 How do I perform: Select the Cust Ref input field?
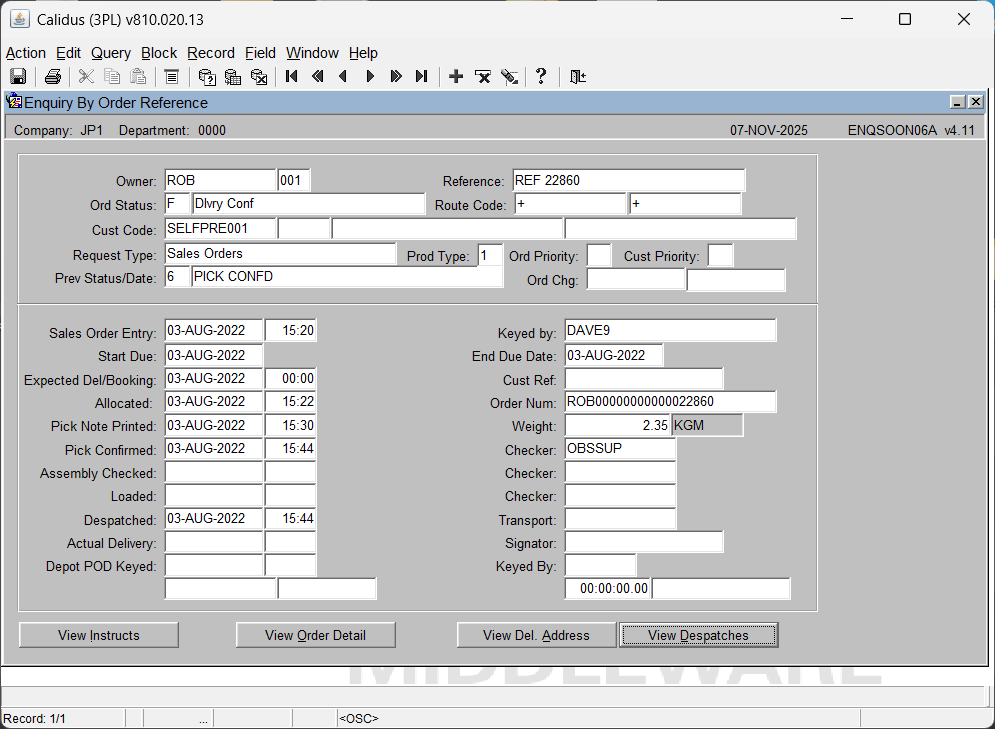click(x=643, y=379)
